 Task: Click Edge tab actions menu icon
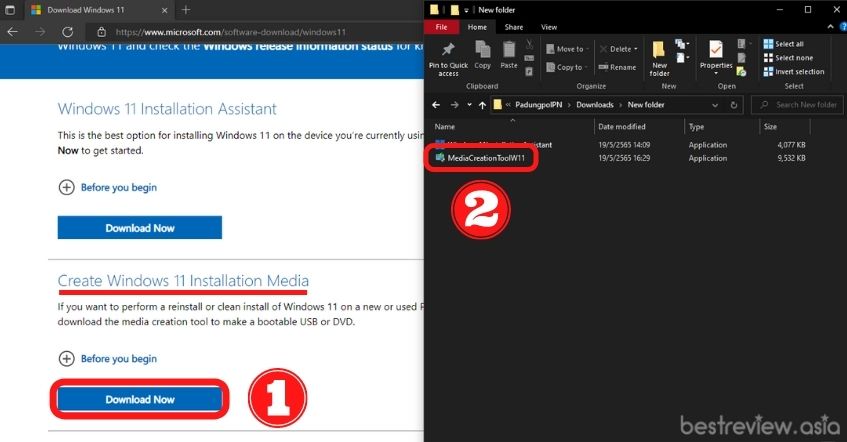(x=10, y=10)
